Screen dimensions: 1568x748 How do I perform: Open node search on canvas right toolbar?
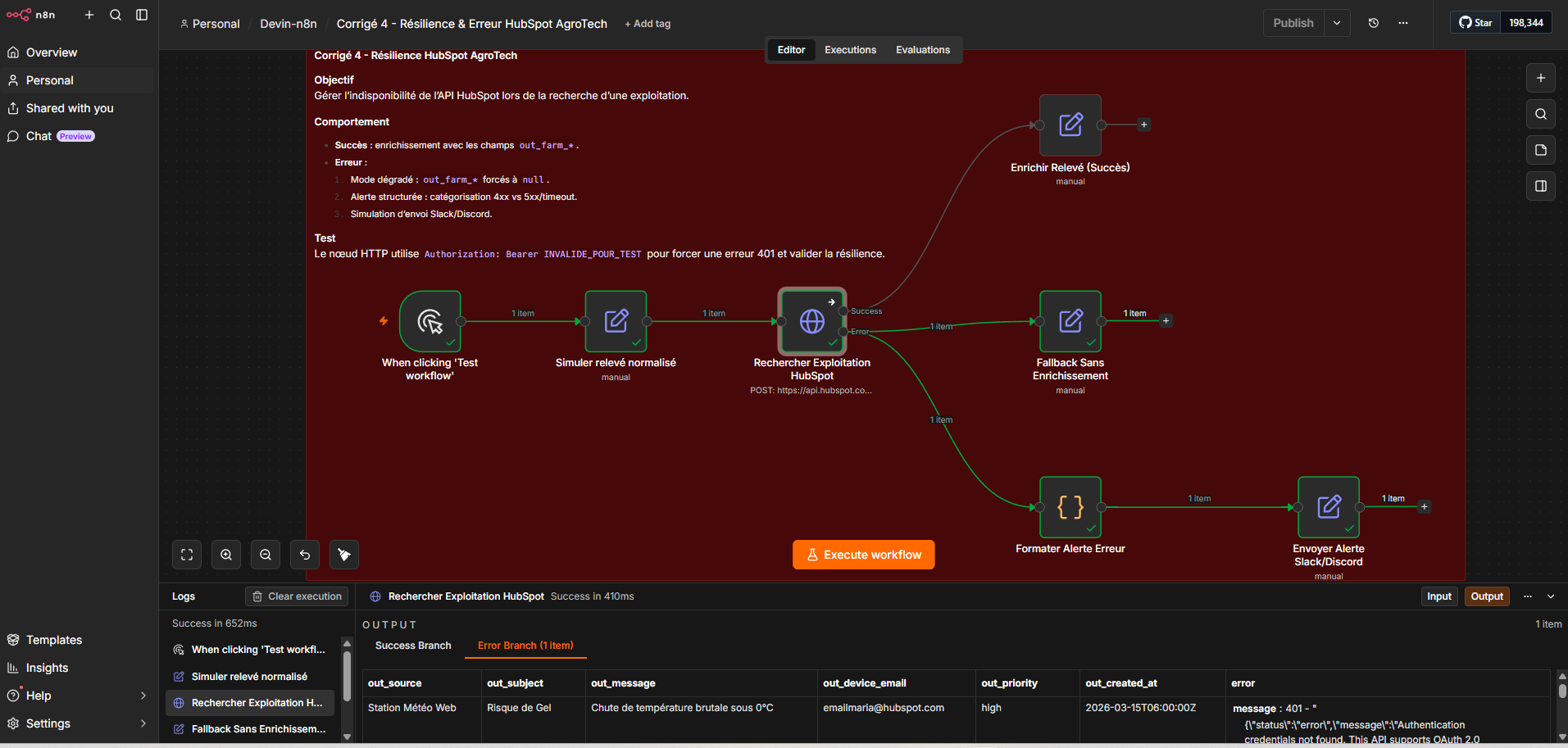[1541, 114]
